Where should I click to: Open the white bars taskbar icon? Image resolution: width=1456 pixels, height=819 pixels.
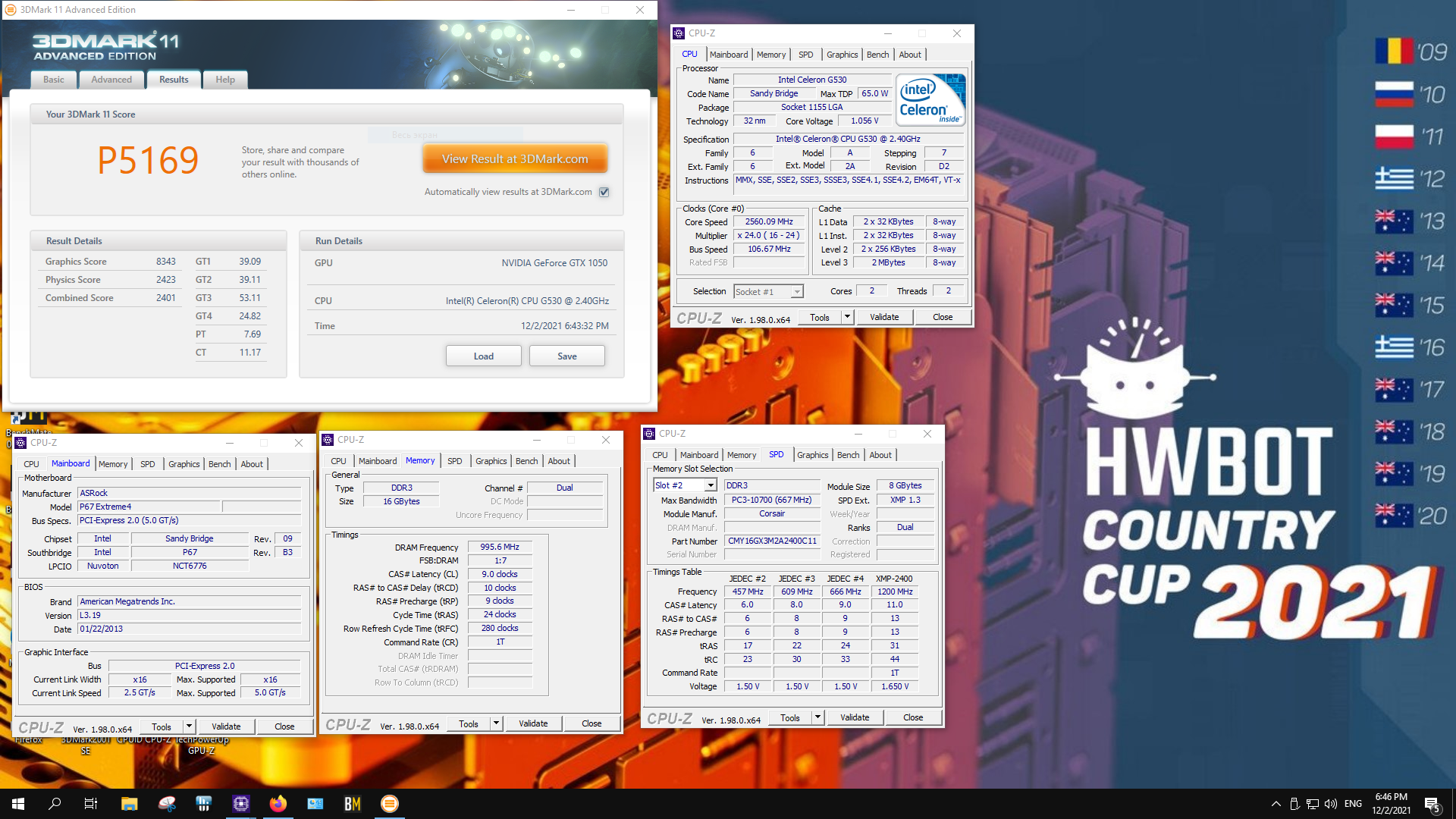[204, 804]
